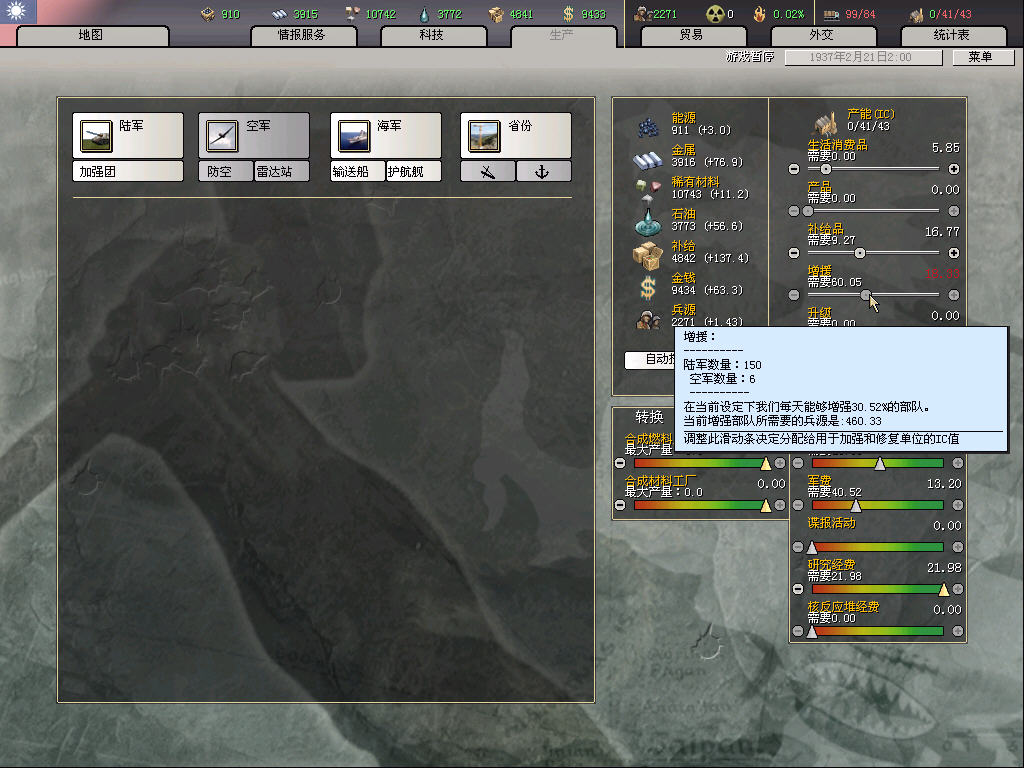Click the transport capacity icon showing 99/84
The width and height of the screenshot is (1024, 768).
(x=831, y=14)
